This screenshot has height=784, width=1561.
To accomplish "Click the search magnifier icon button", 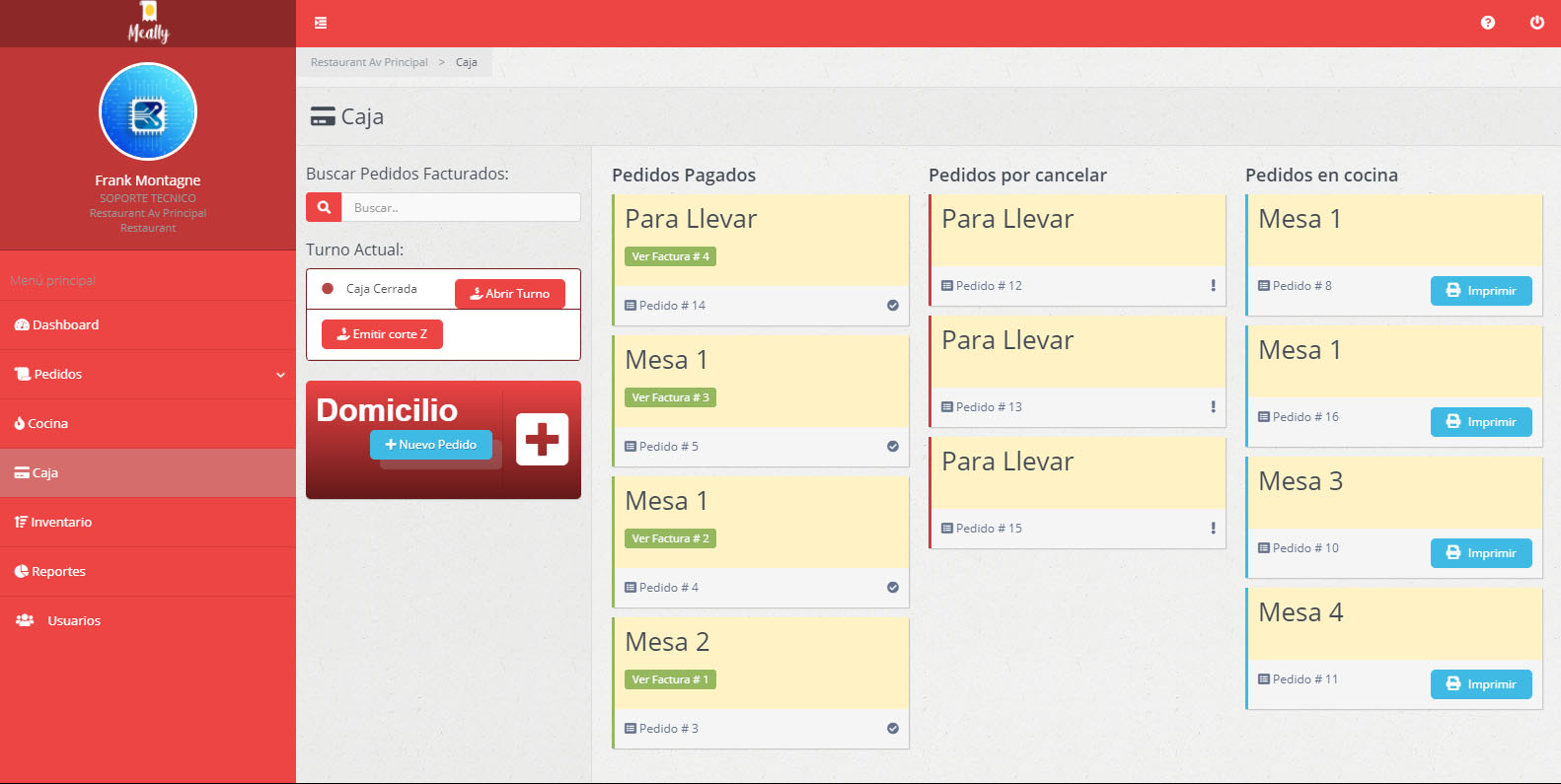I will pyautogui.click(x=324, y=208).
